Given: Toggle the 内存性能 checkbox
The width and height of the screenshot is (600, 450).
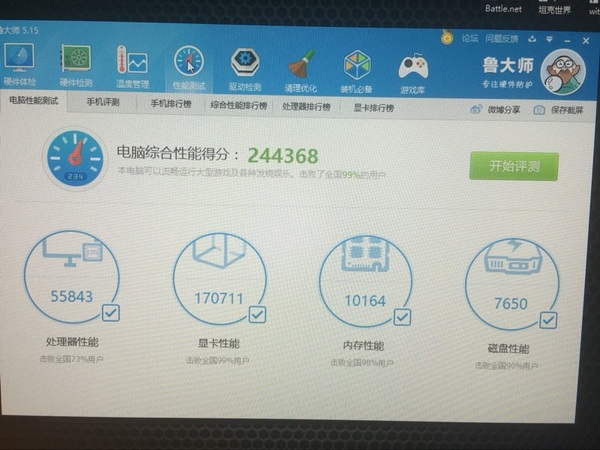Looking at the screenshot, I should pos(403,318).
